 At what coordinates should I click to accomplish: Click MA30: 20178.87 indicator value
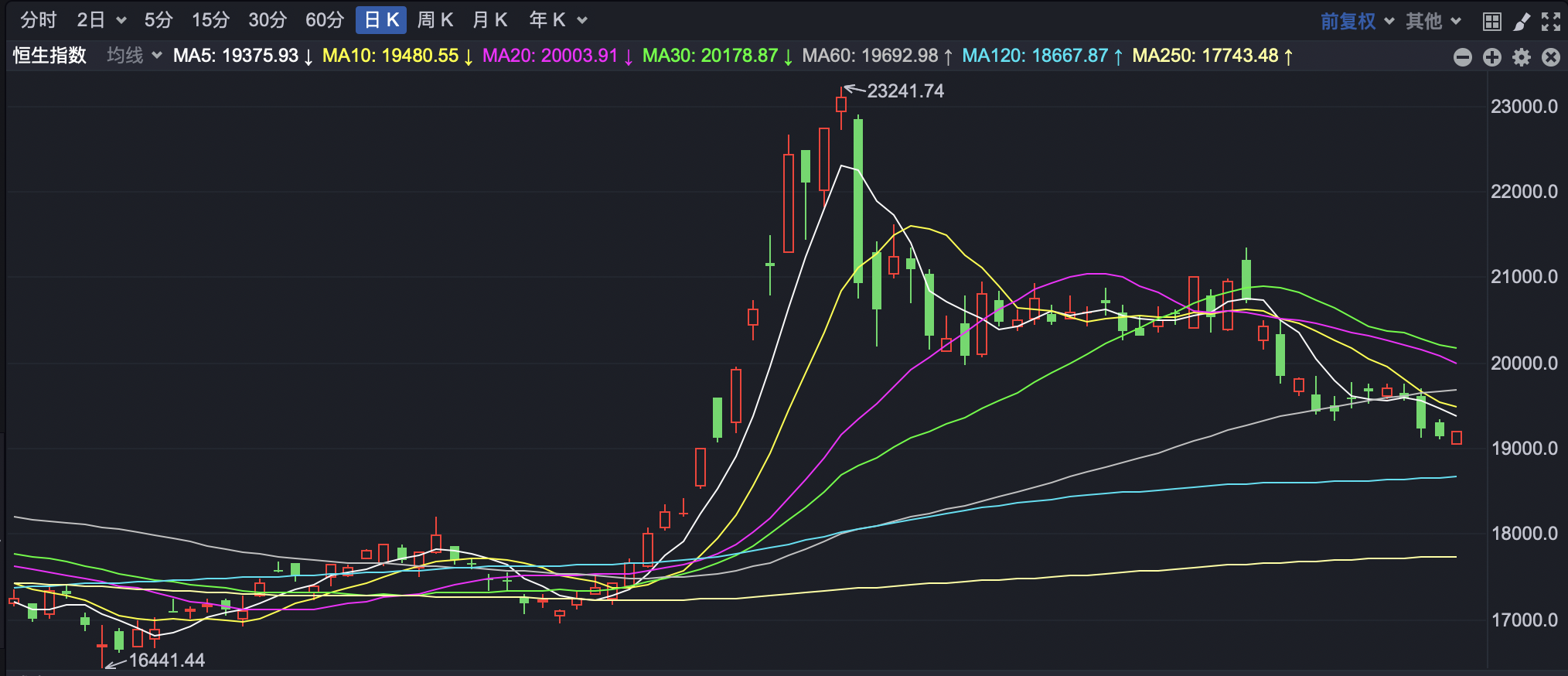[718, 56]
